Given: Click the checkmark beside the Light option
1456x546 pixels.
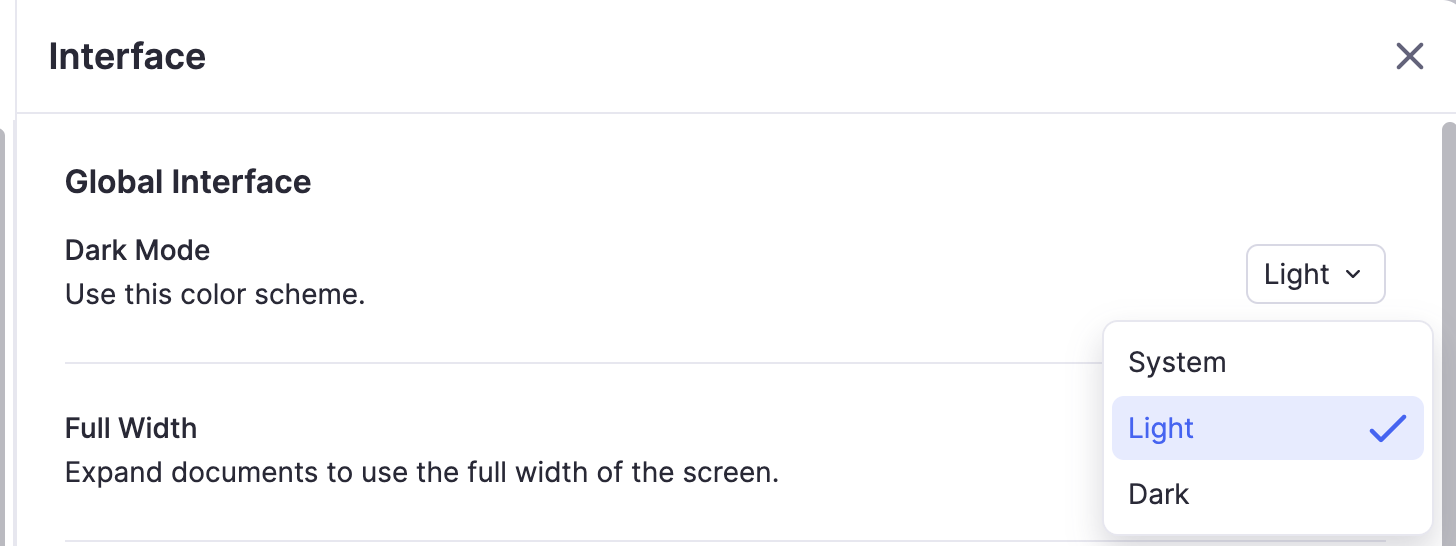Looking at the screenshot, I should (x=1388, y=428).
